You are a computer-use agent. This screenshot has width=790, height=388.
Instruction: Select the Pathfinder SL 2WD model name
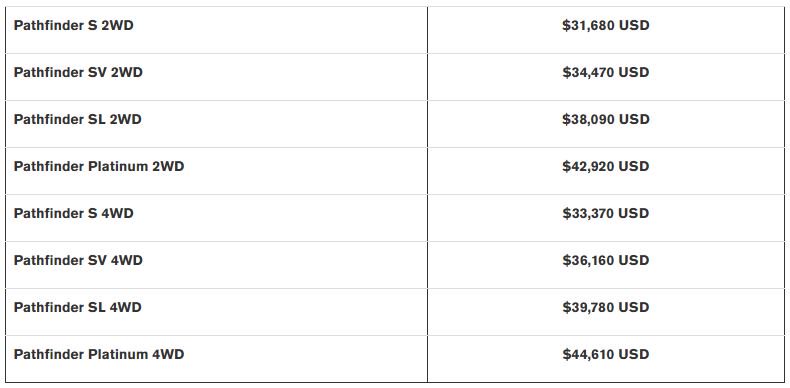(x=78, y=119)
